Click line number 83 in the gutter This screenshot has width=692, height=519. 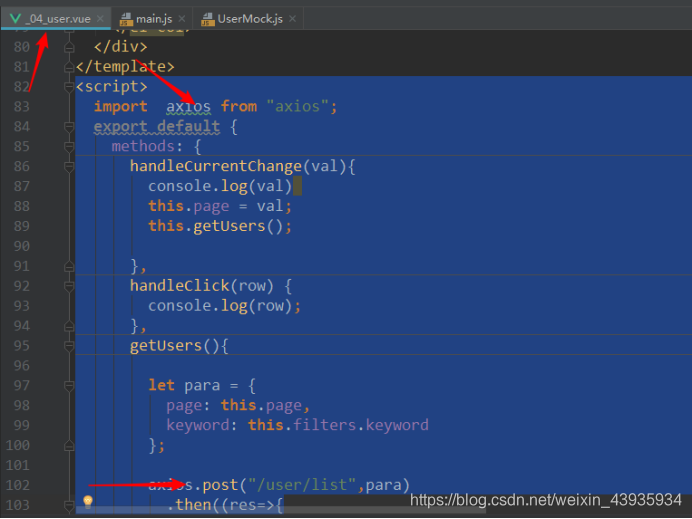22,107
